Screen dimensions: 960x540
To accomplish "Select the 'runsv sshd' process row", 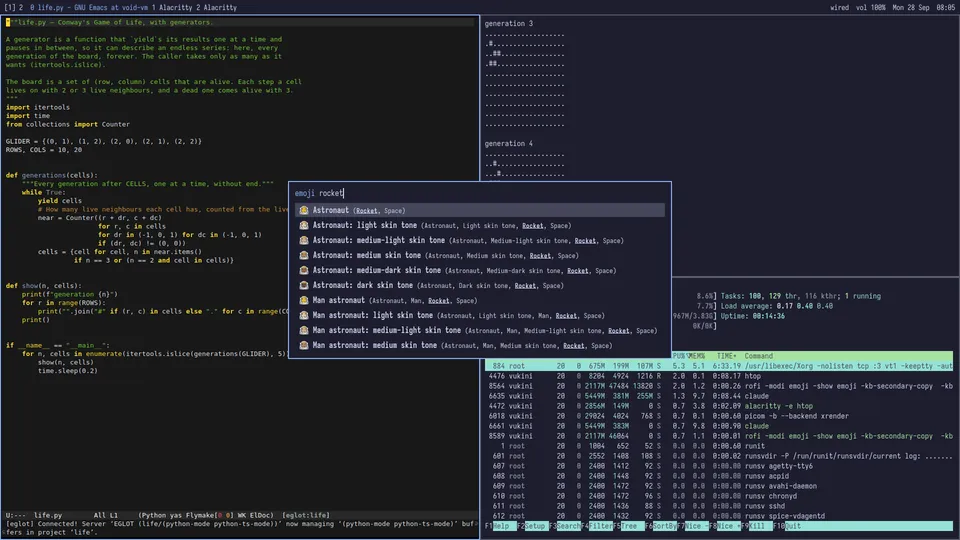I will pos(719,506).
